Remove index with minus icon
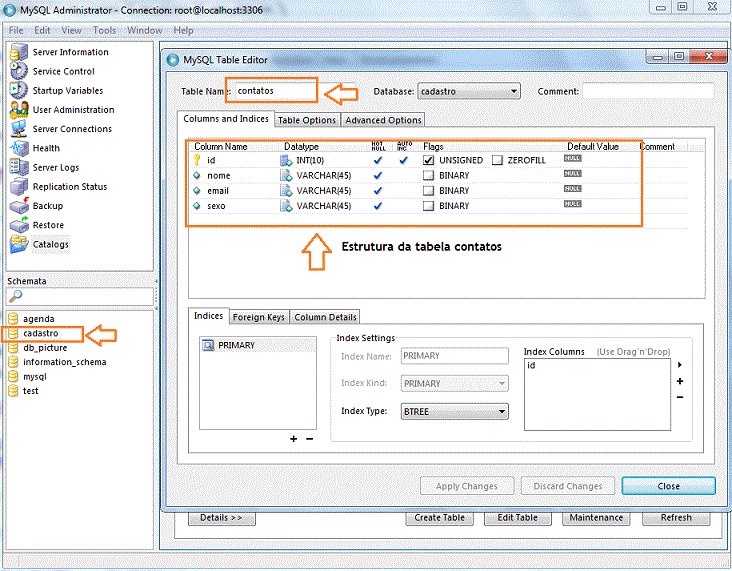The image size is (732, 571). click(310, 439)
